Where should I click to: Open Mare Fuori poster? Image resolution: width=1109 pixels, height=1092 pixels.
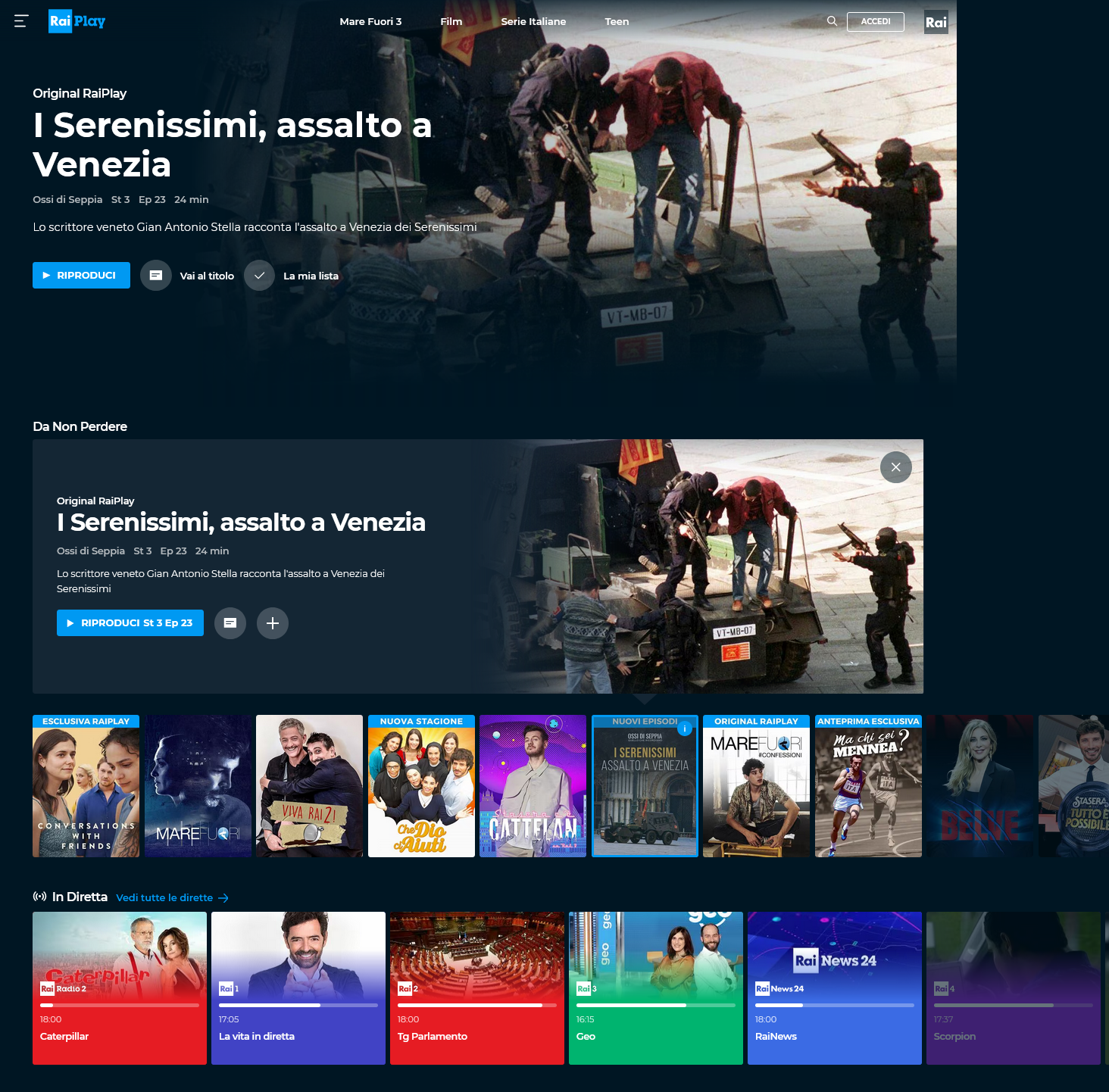point(198,786)
